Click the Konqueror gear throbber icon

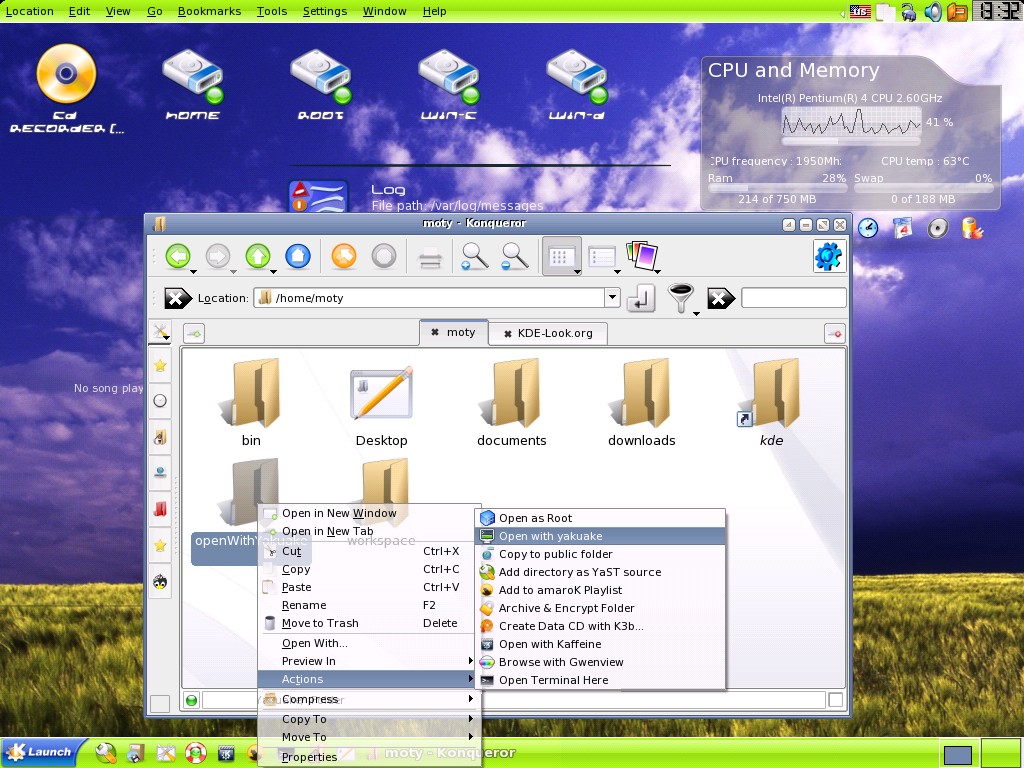pos(829,255)
